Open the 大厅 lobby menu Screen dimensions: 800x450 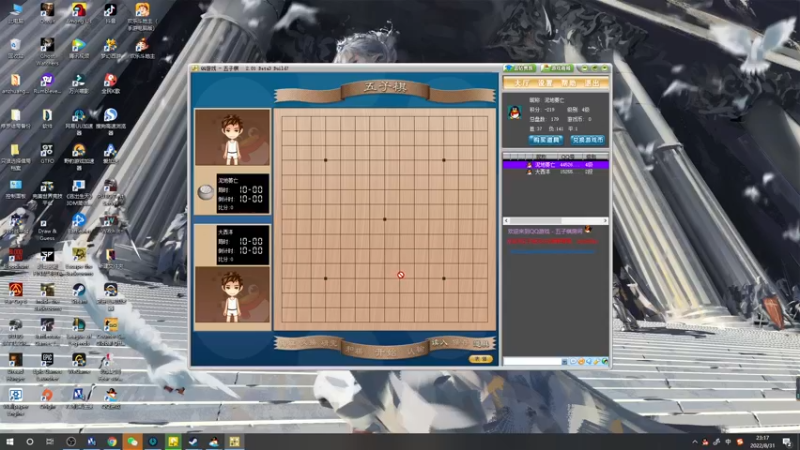point(521,83)
